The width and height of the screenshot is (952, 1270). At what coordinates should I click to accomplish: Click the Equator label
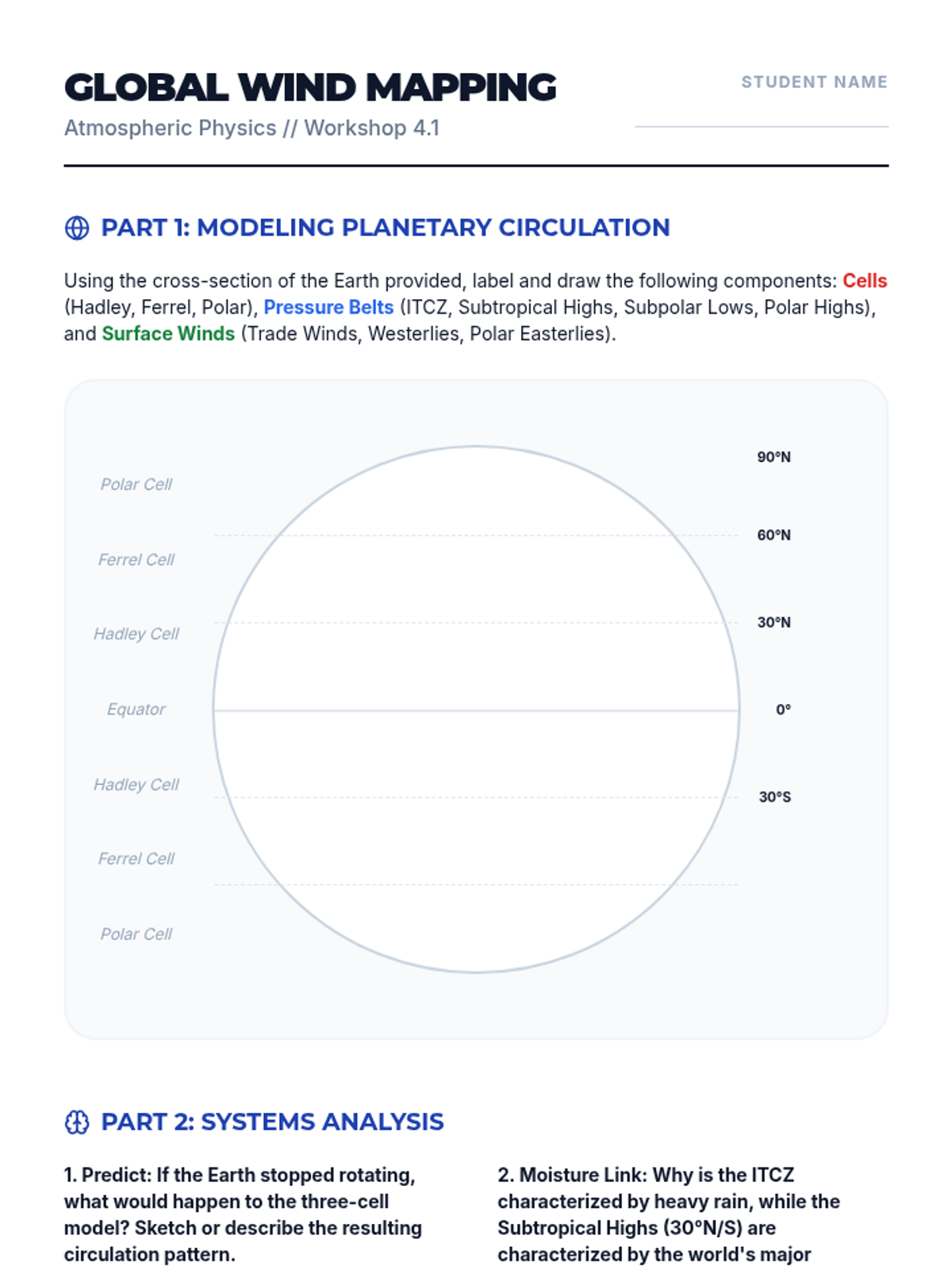(136, 710)
